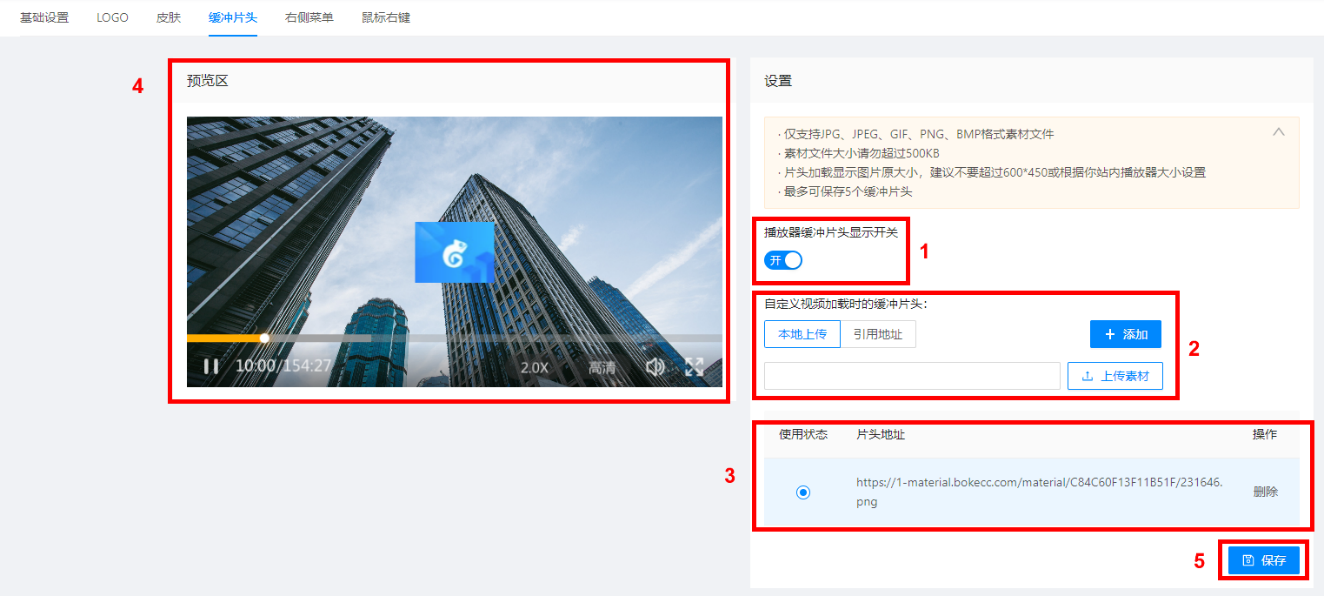The width and height of the screenshot is (1324, 596).
Task: Choose the 本地上传 option
Action: [x=802, y=334]
